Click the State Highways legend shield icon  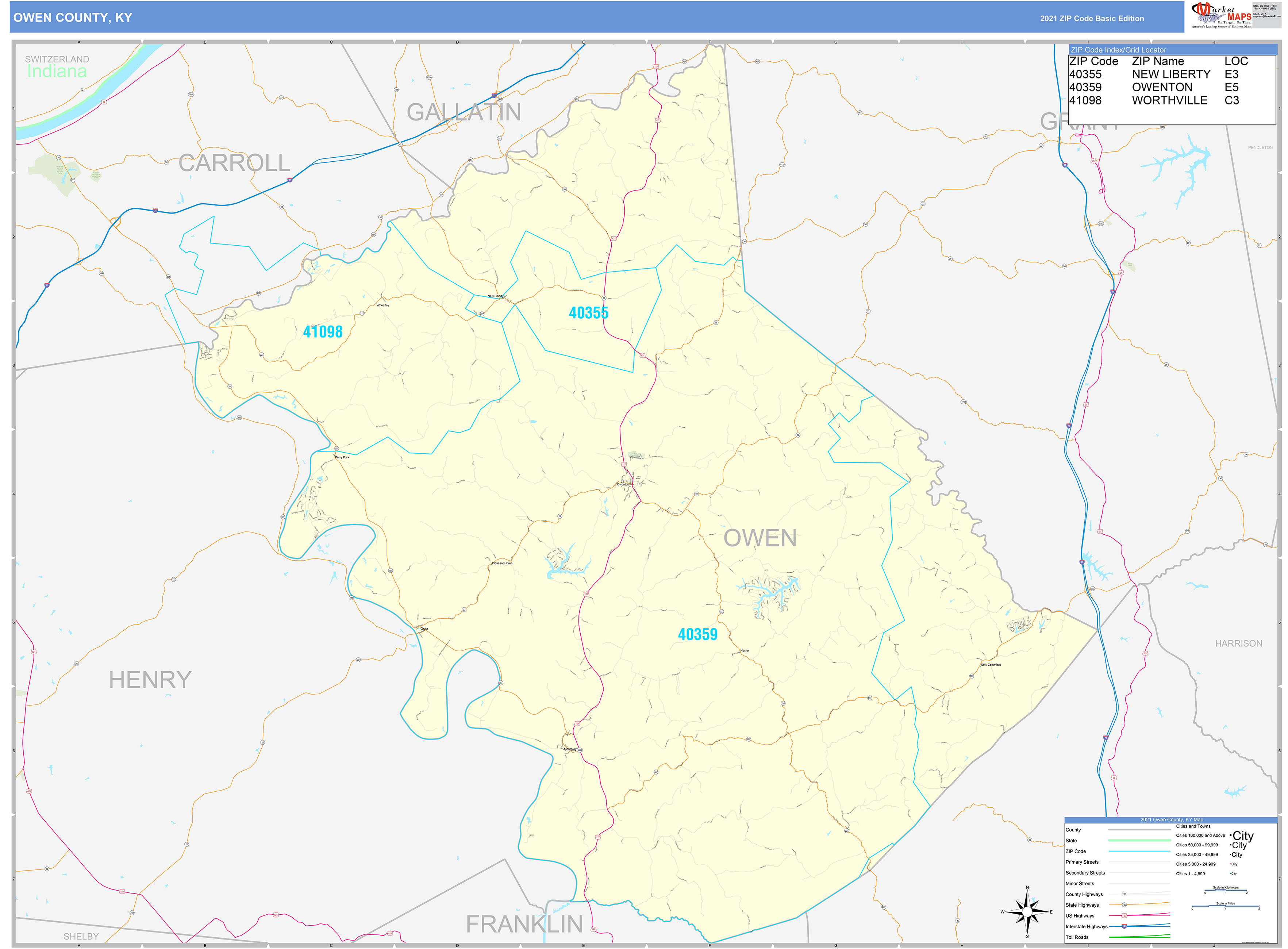tap(1124, 905)
